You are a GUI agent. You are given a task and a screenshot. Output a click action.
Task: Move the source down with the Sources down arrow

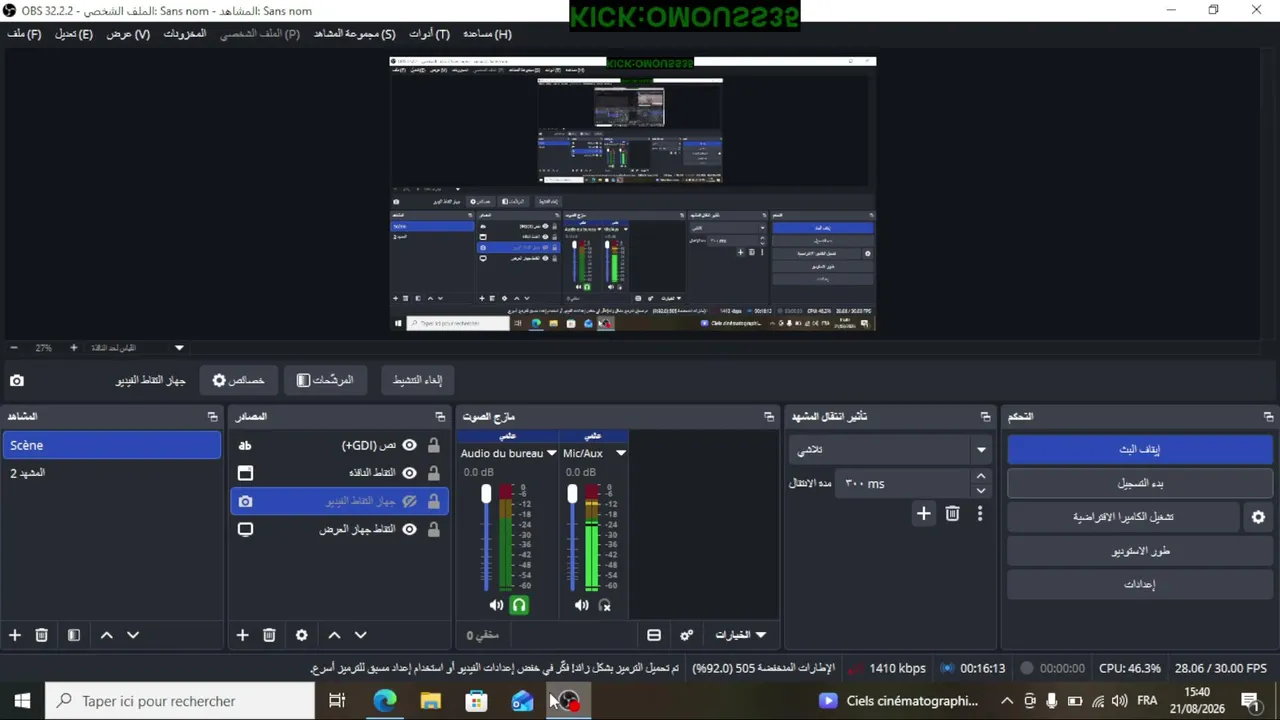361,635
